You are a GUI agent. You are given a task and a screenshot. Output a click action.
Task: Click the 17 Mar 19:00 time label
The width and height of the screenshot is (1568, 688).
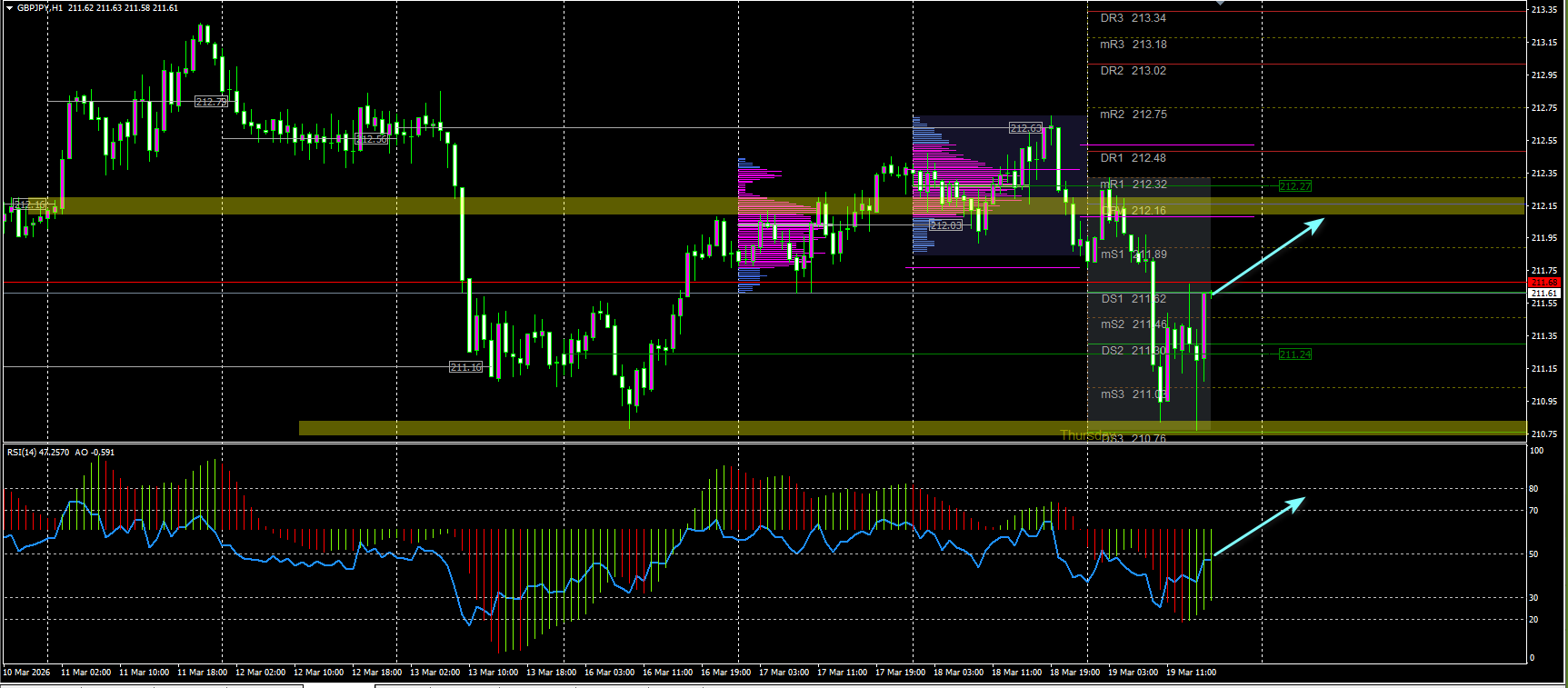900,673
